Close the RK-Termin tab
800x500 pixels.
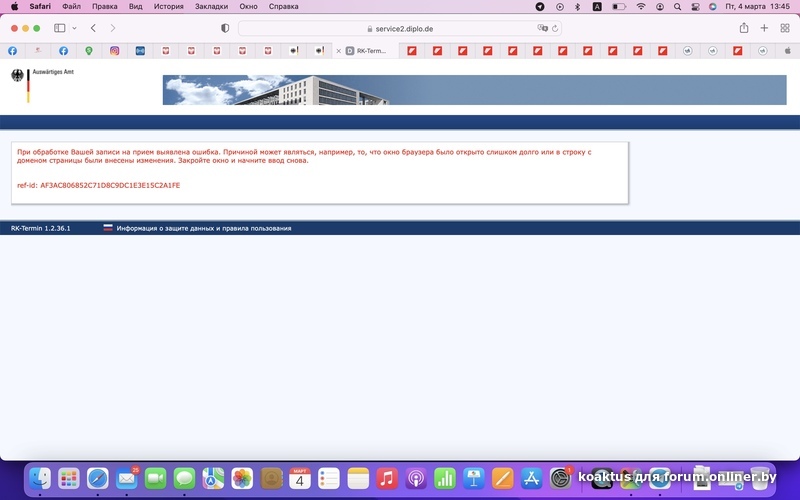(x=338, y=50)
